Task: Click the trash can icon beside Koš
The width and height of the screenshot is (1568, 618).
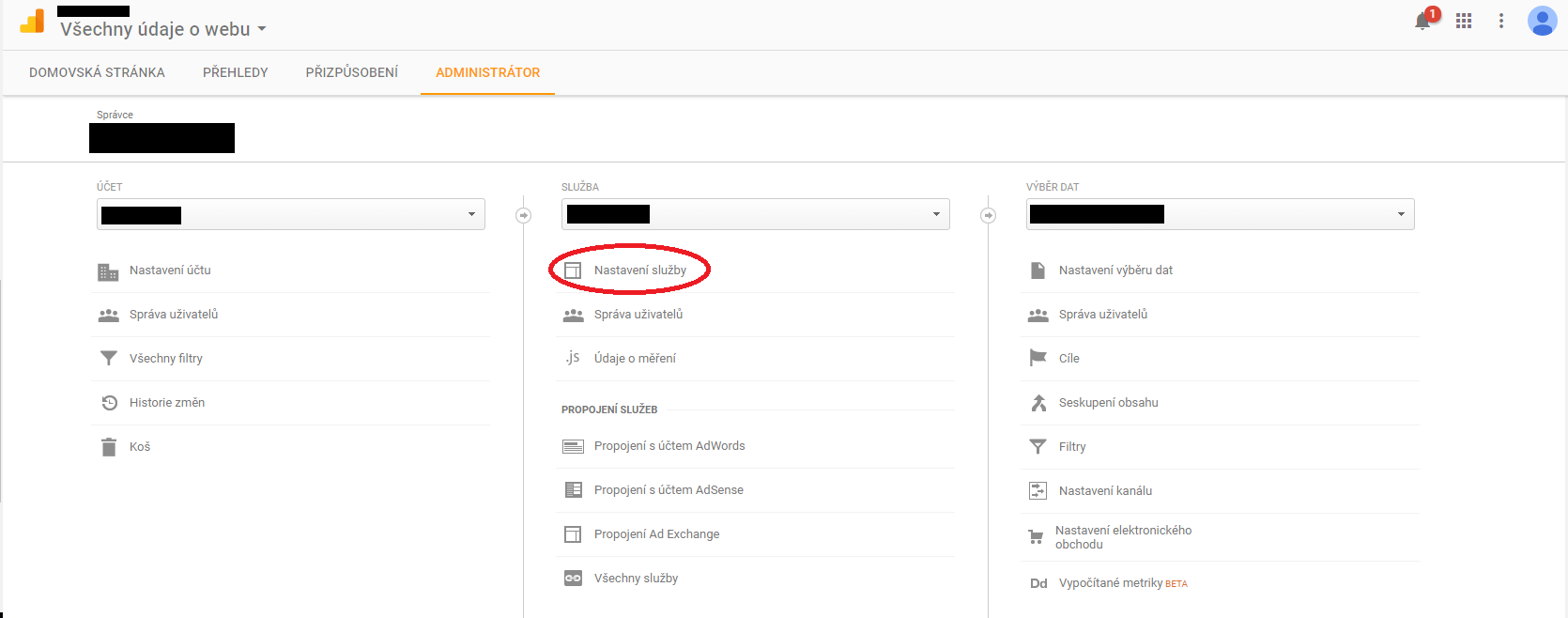Action: 109,447
